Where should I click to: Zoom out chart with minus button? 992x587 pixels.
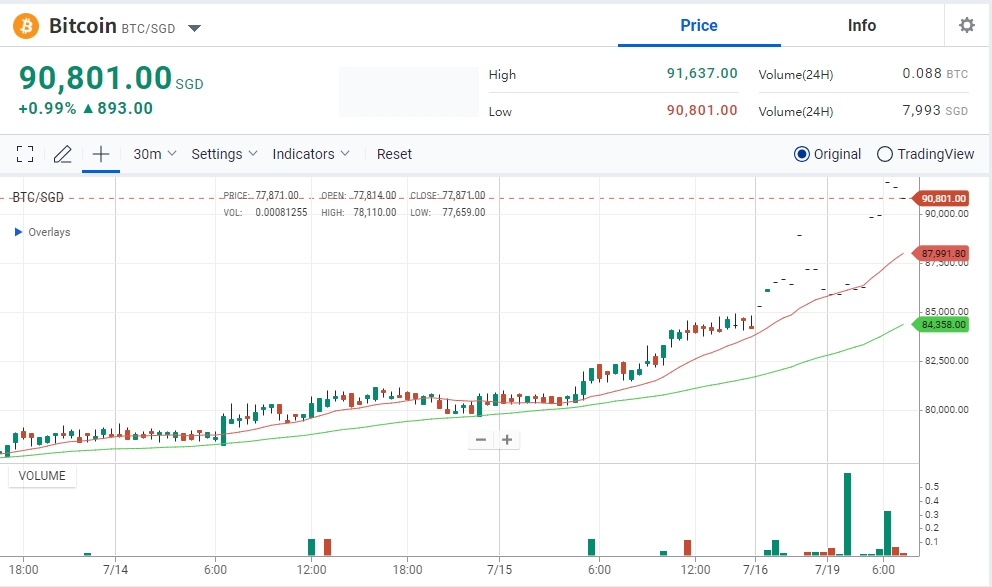click(481, 440)
